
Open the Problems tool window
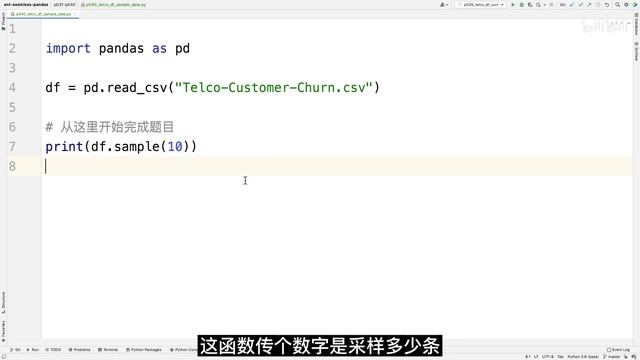(80, 350)
